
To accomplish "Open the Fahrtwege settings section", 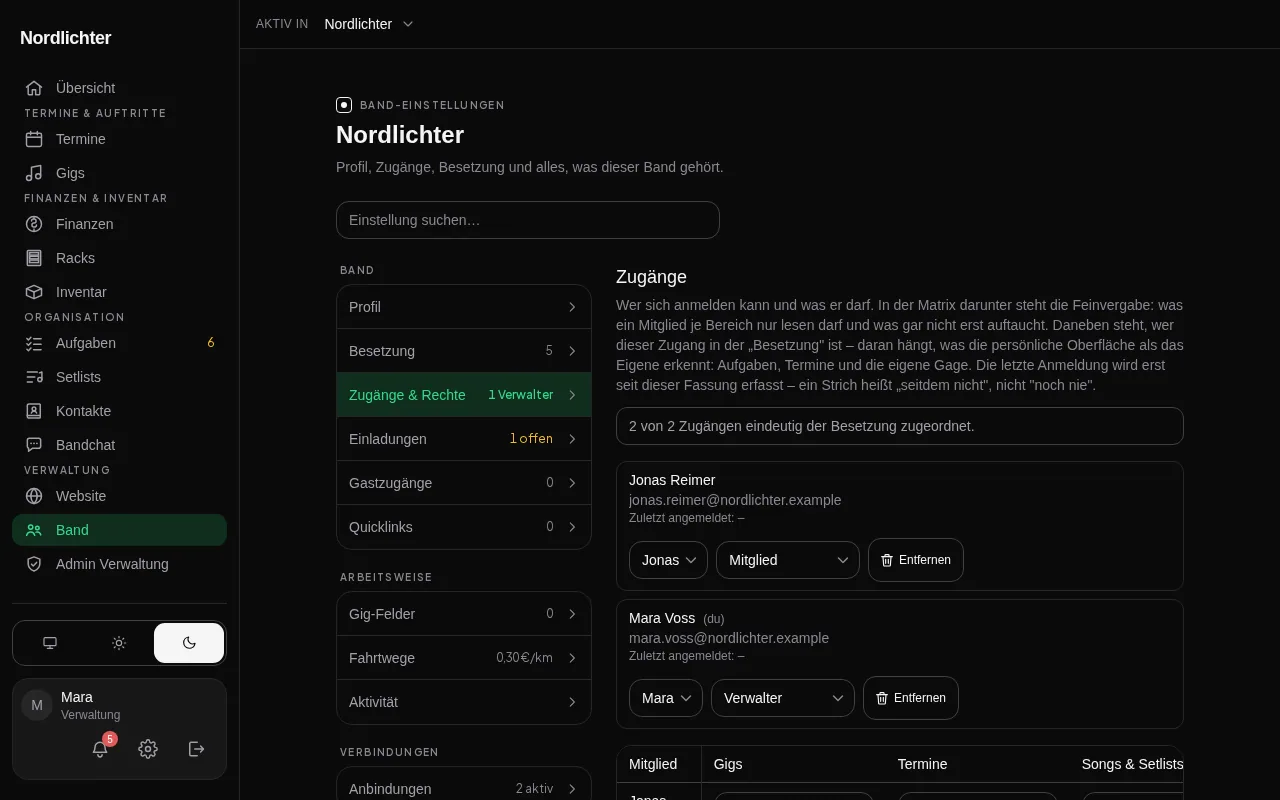I will pos(464,658).
